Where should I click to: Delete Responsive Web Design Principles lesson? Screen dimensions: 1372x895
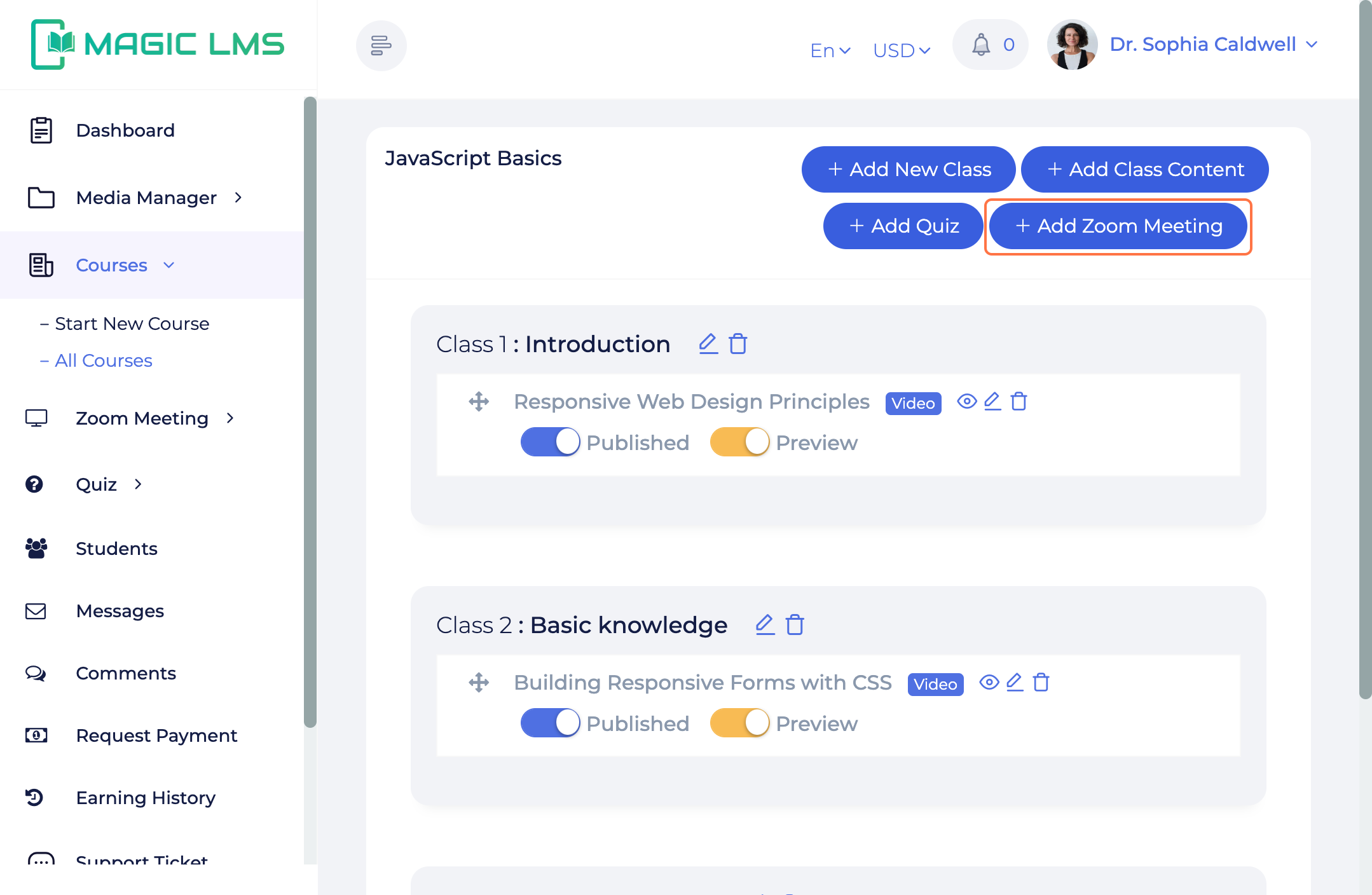coord(1019,401)
